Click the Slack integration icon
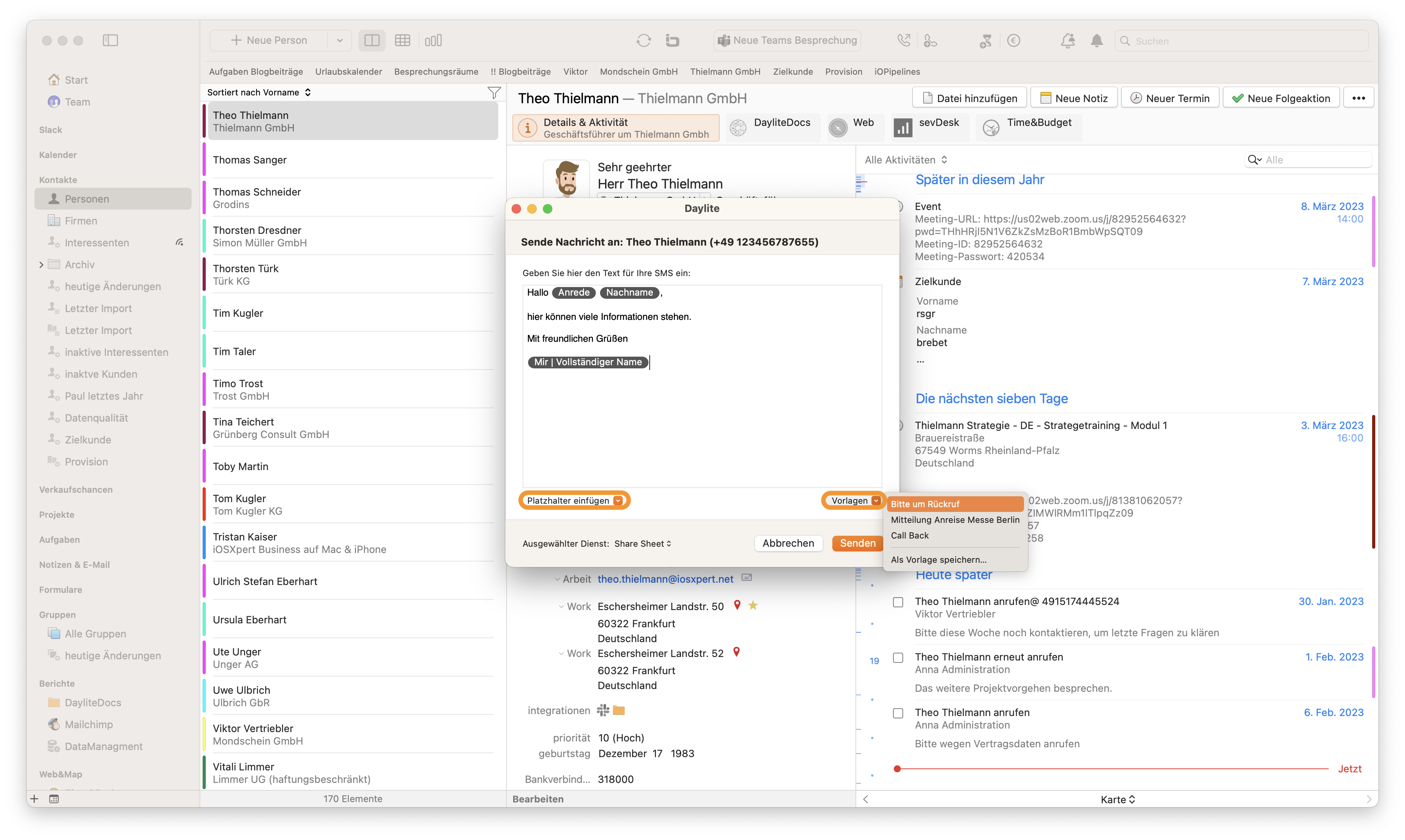1405x840 pixels. [604, 710]
